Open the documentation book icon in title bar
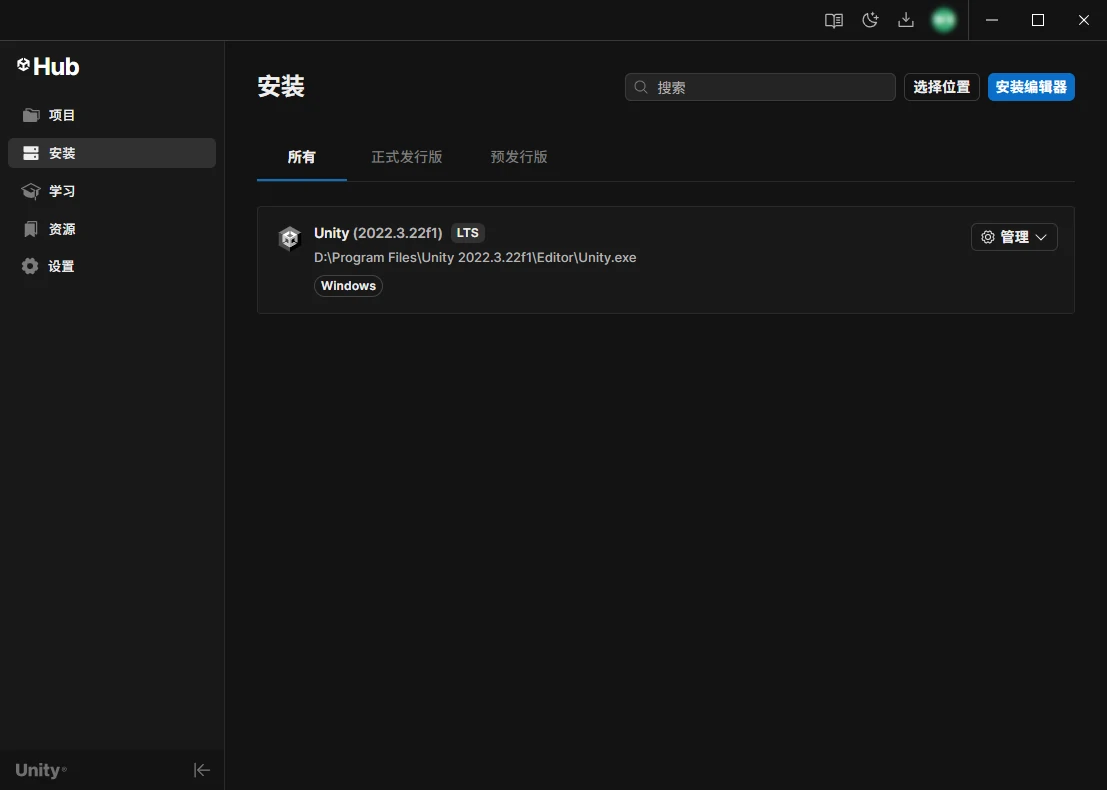This screenshot has width=1107, height=790. pyautogui.click(x=833, y=20)
